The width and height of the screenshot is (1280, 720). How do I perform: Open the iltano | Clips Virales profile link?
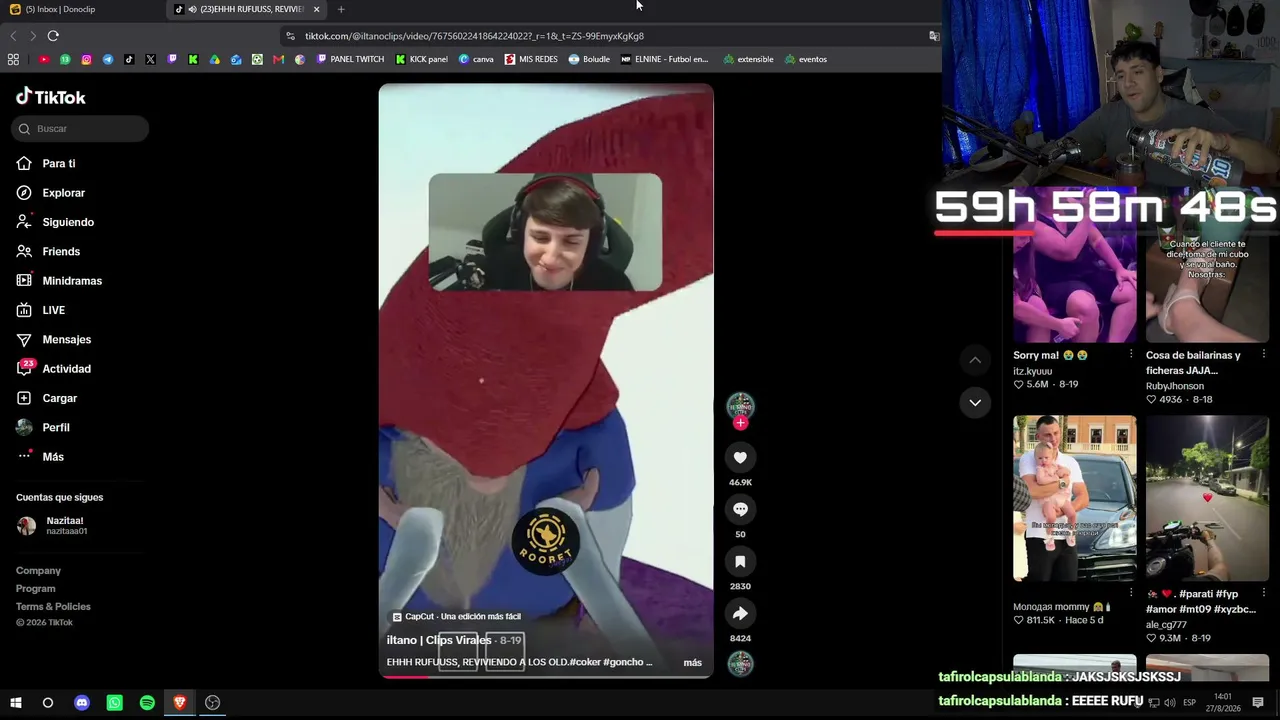pos(439,640)
